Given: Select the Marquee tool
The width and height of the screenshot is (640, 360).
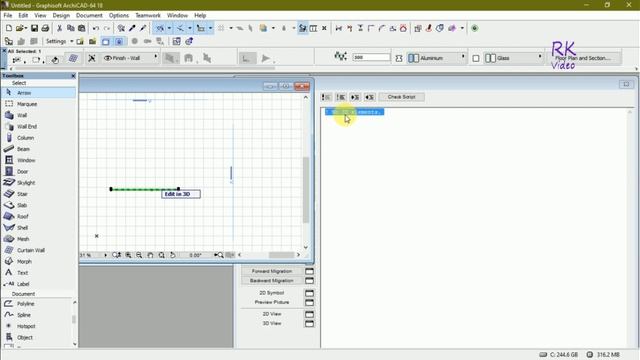Looking at the screenshot, I should coord(39,104).
